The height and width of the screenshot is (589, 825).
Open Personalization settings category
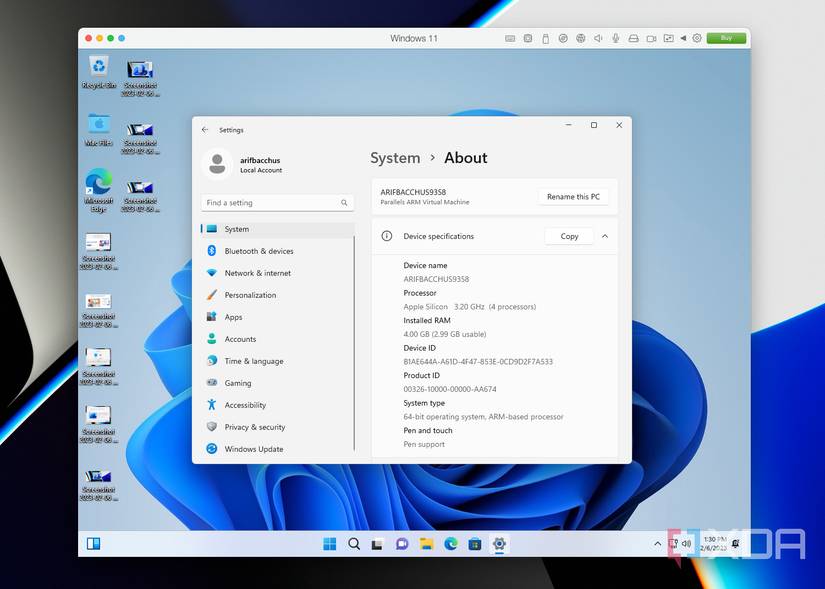pos(249,295)
